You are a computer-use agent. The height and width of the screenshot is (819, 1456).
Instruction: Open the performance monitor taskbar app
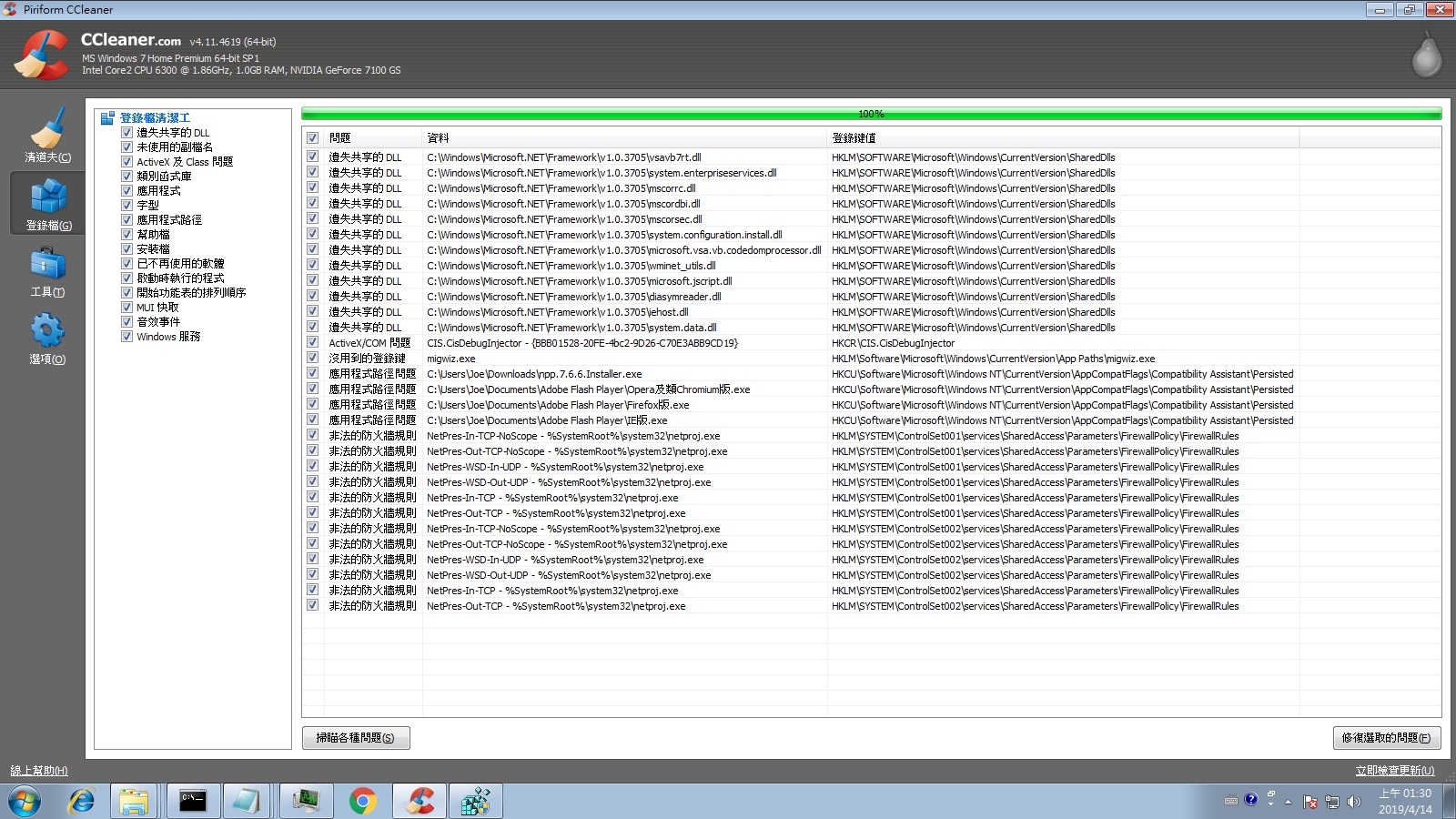coord(307,802)
